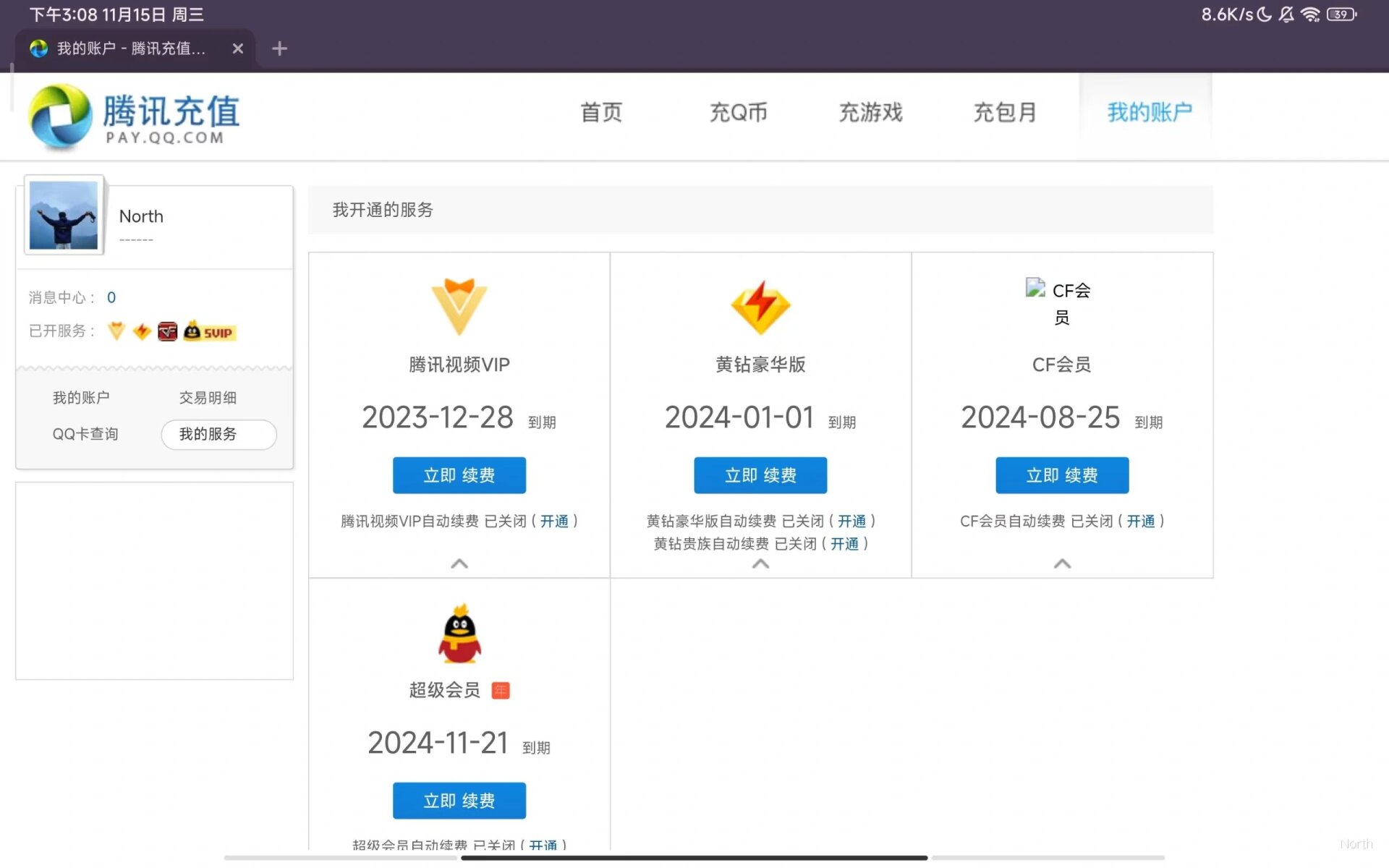Open the 充游戏 navigation tab
This screenshot has width=1389, height=868.
coord(870,112)
